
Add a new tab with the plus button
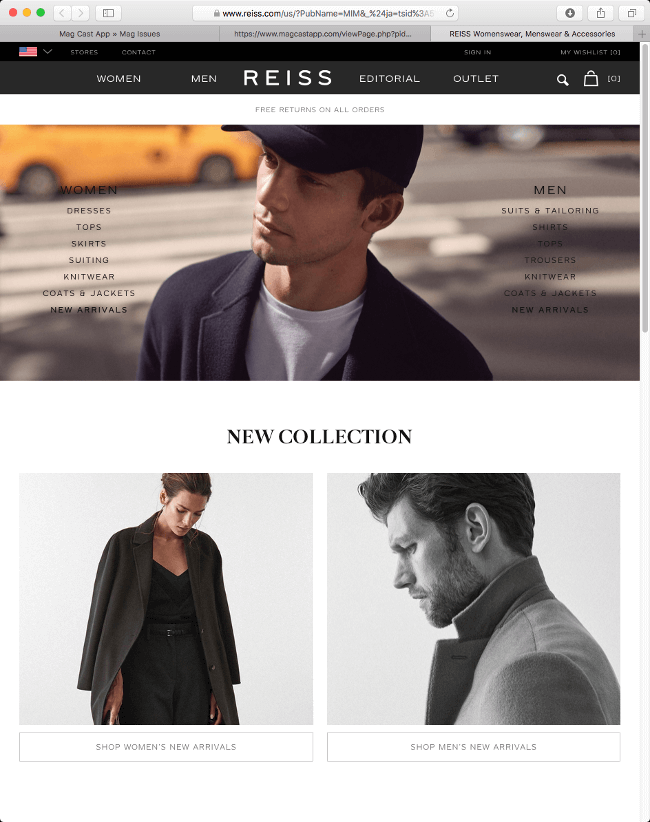coord(642,34)
